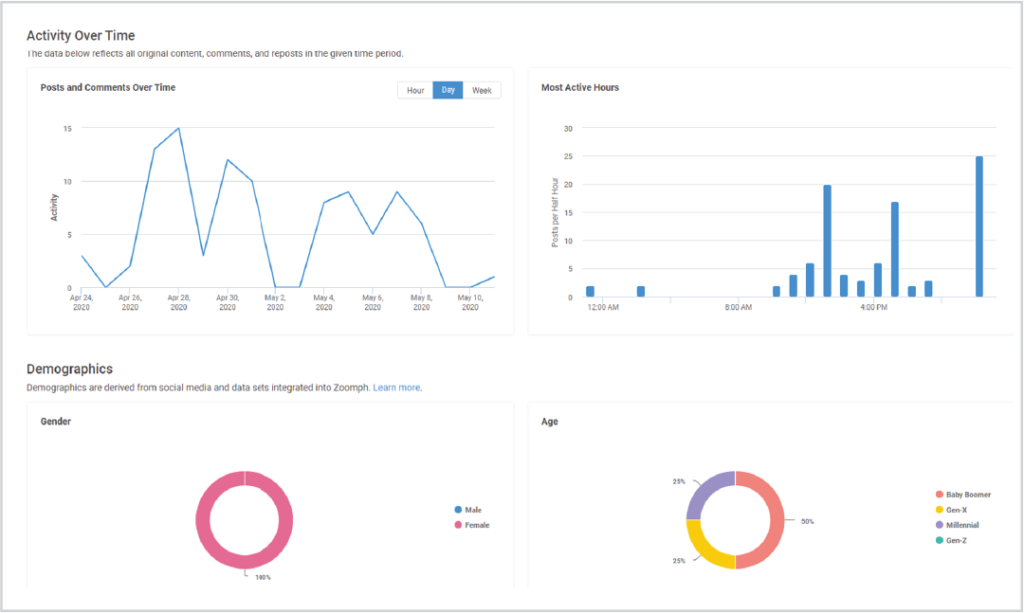Click the Baby Boomer legend label
Viewport: 1024px width, 613px height.
tap(968, 495)
